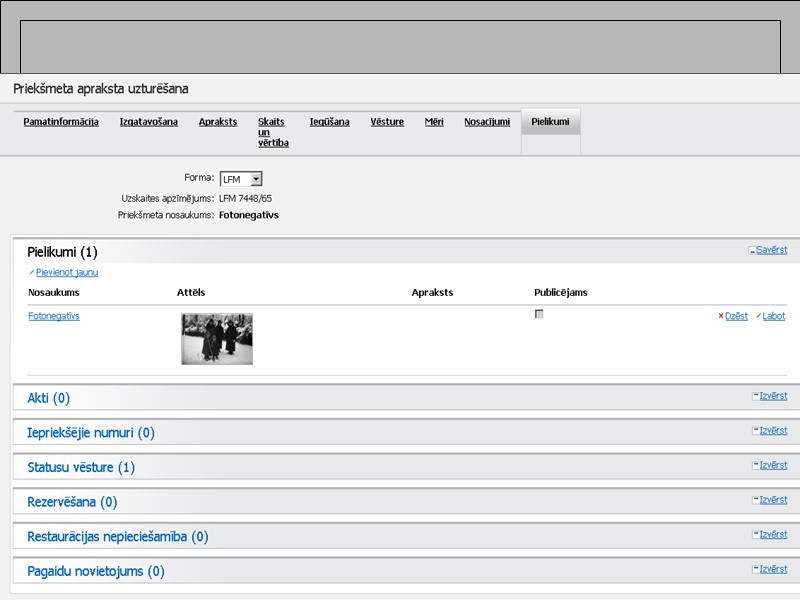The width and height of the screenshot is (800, 600).
Task: Click the collapse icon beside Savērst
Action: tap(752, 251)
